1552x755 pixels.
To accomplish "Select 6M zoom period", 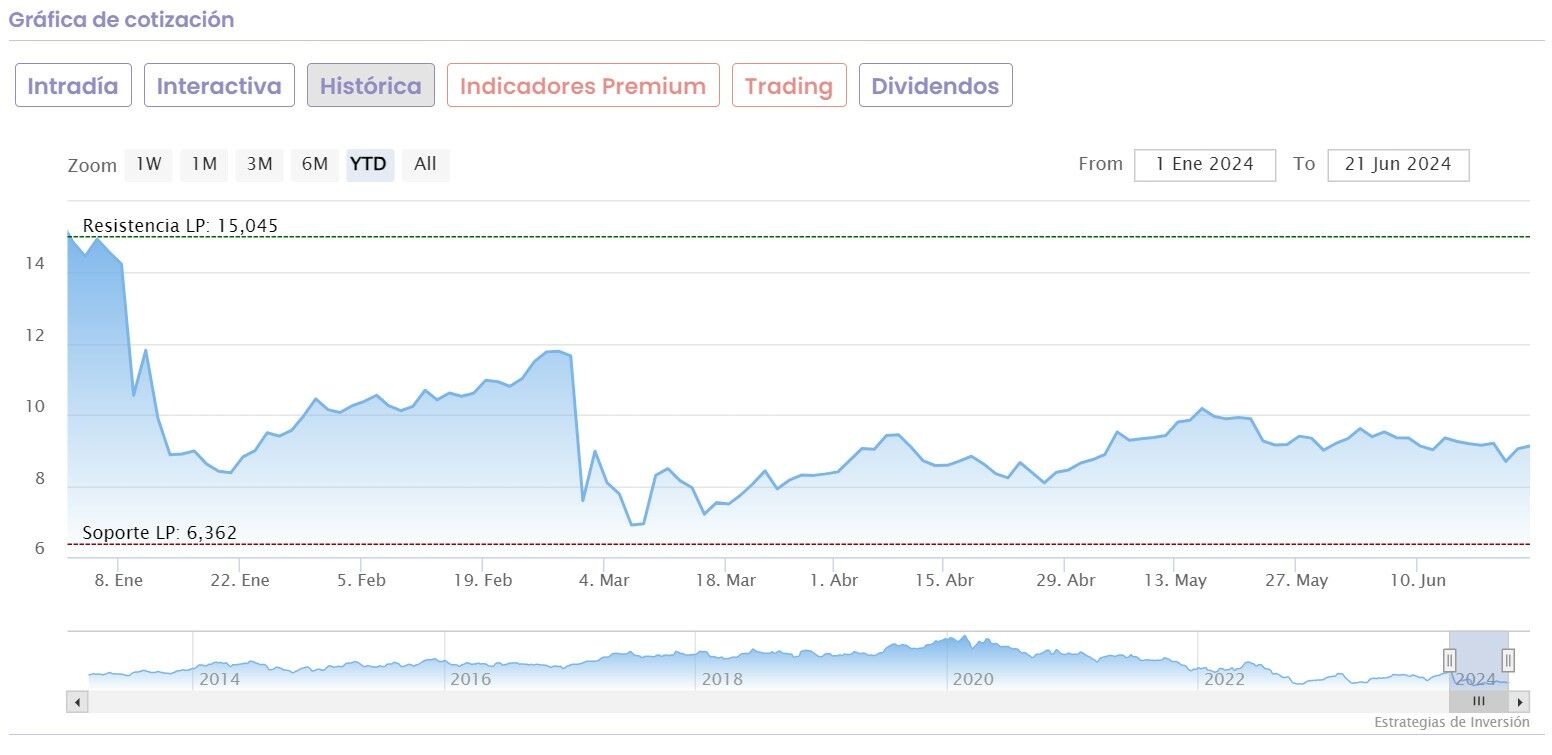I will point(314,164).
